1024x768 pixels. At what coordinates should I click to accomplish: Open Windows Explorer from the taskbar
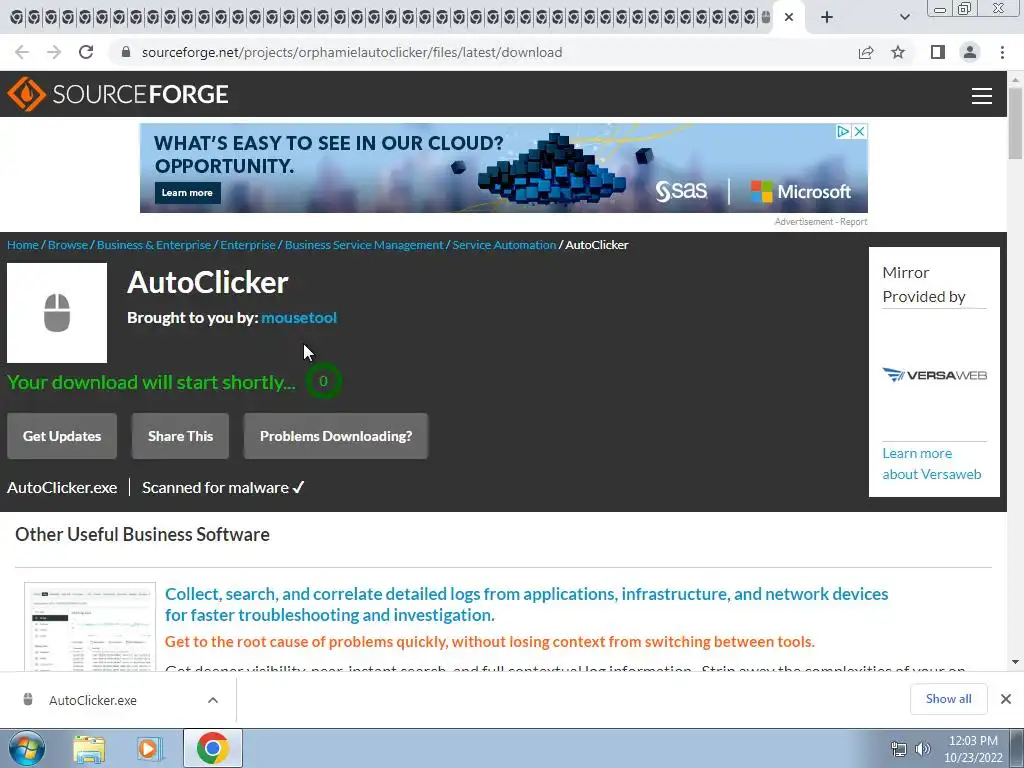pos(89,749)
